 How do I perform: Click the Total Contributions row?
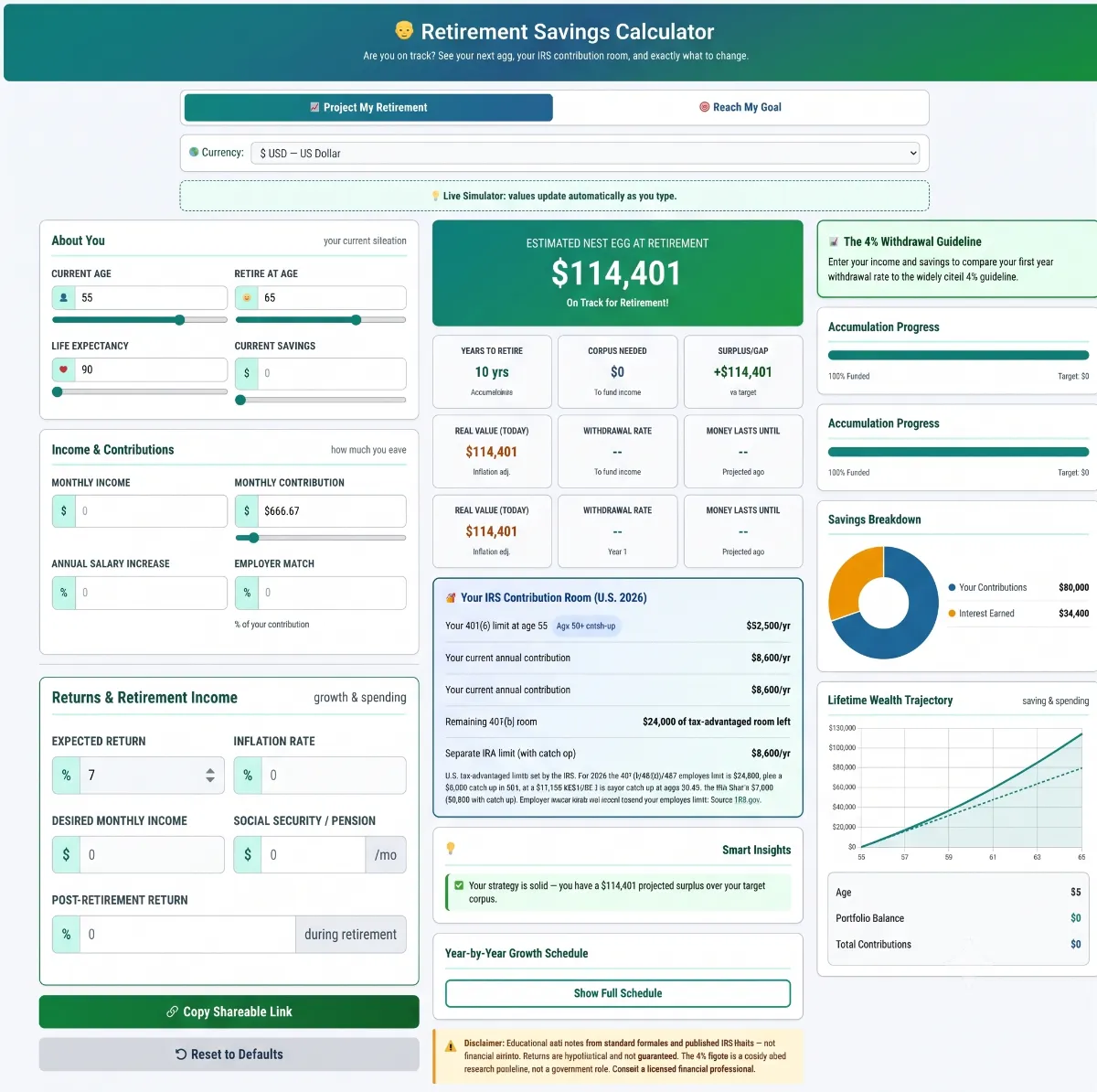tap(958, 944)
